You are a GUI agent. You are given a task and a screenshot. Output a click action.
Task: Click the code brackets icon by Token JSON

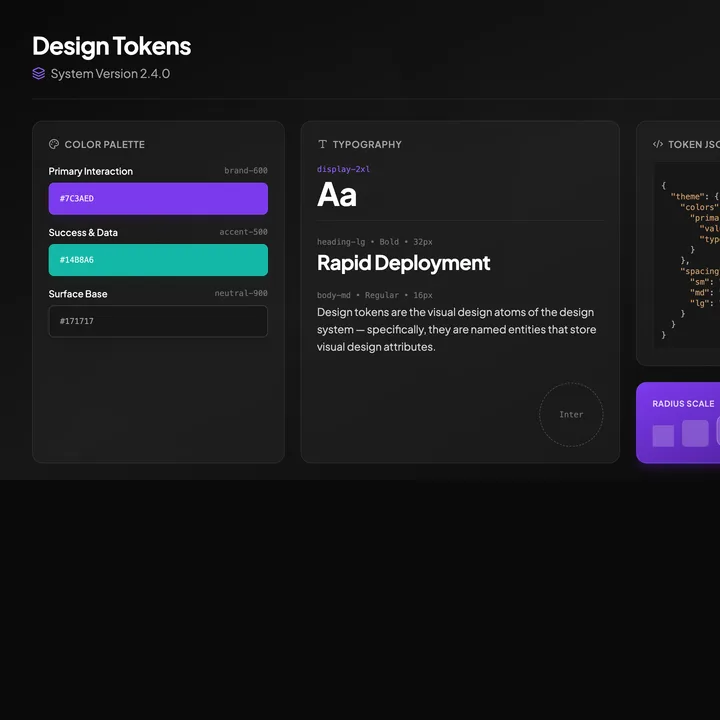(x=658, y=144)
